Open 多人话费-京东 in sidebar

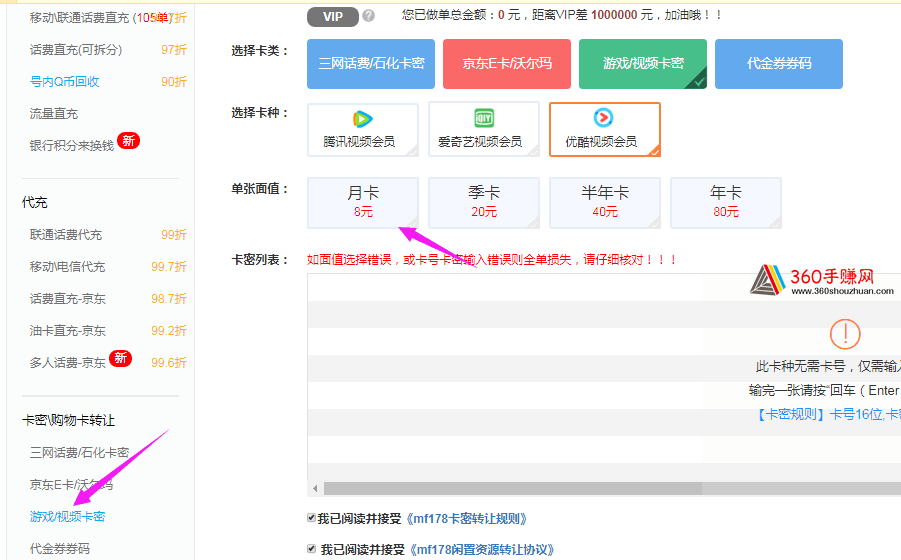[68, 363]
